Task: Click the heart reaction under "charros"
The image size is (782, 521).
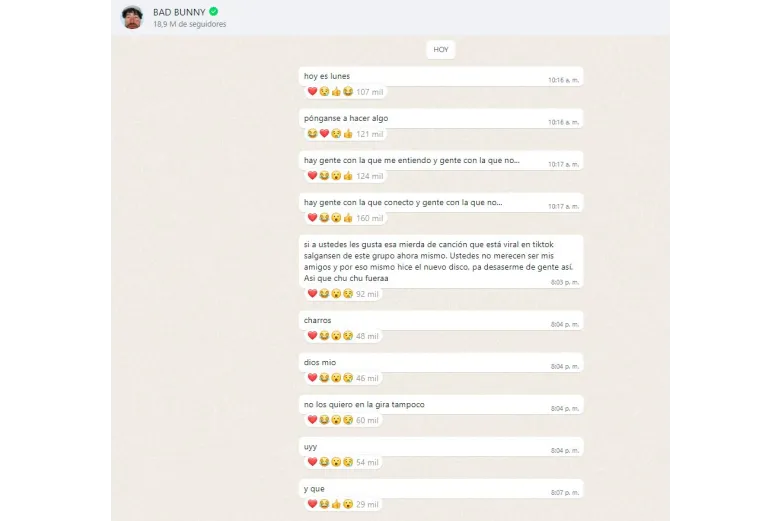Action: (312, 336)
